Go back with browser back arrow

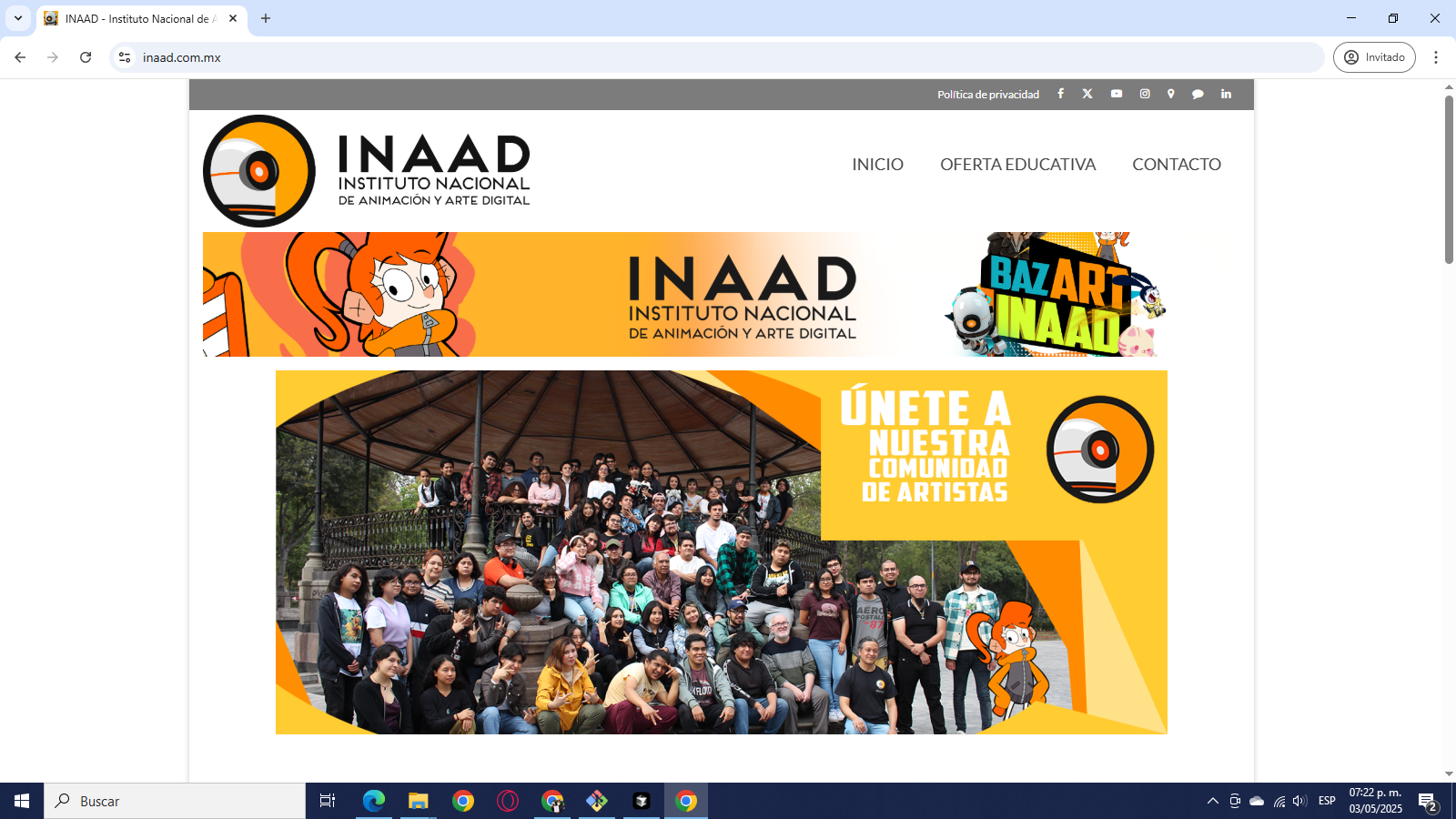click(20, 57)
